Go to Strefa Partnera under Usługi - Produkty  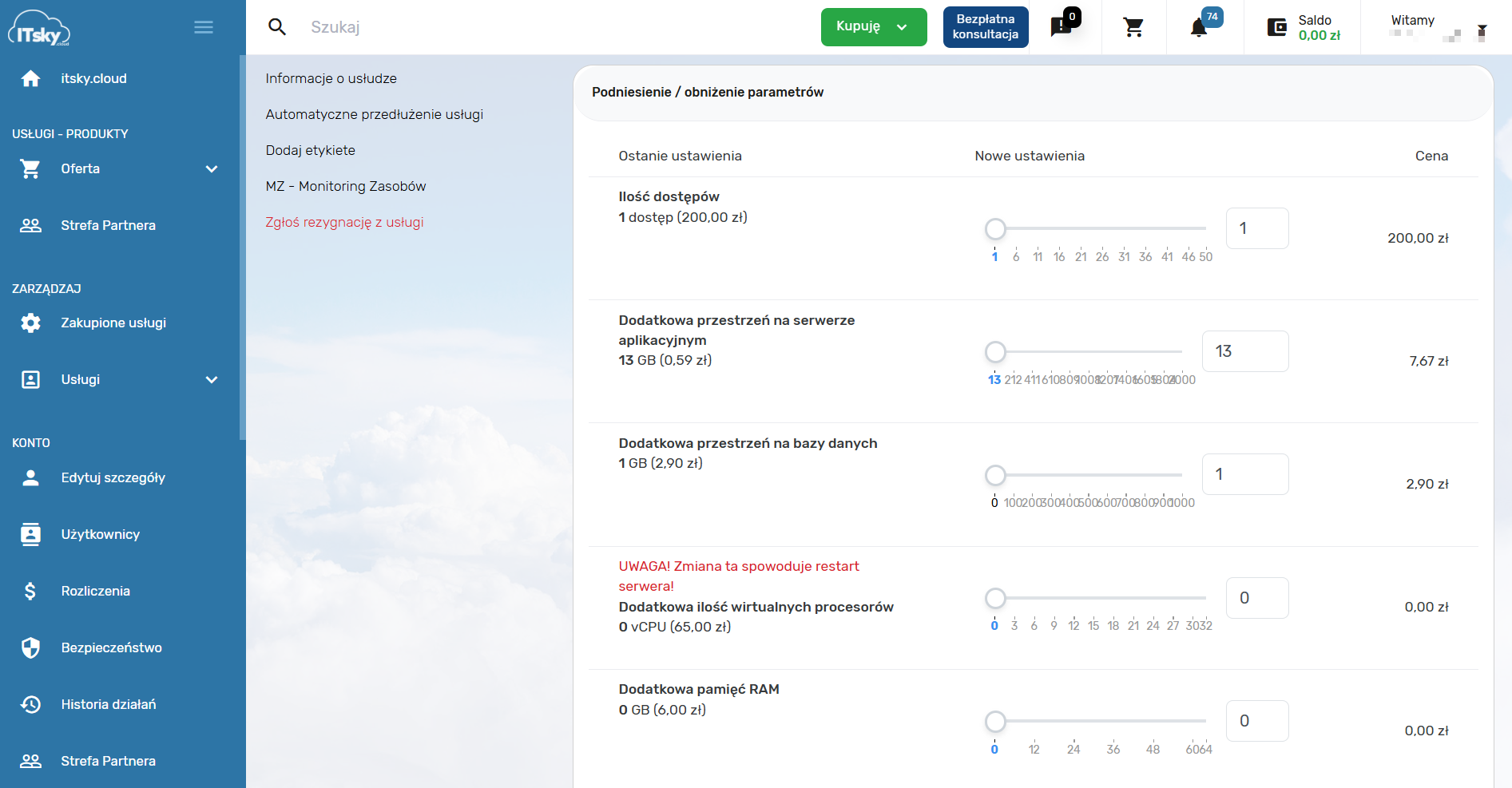[x=108, y=225]
